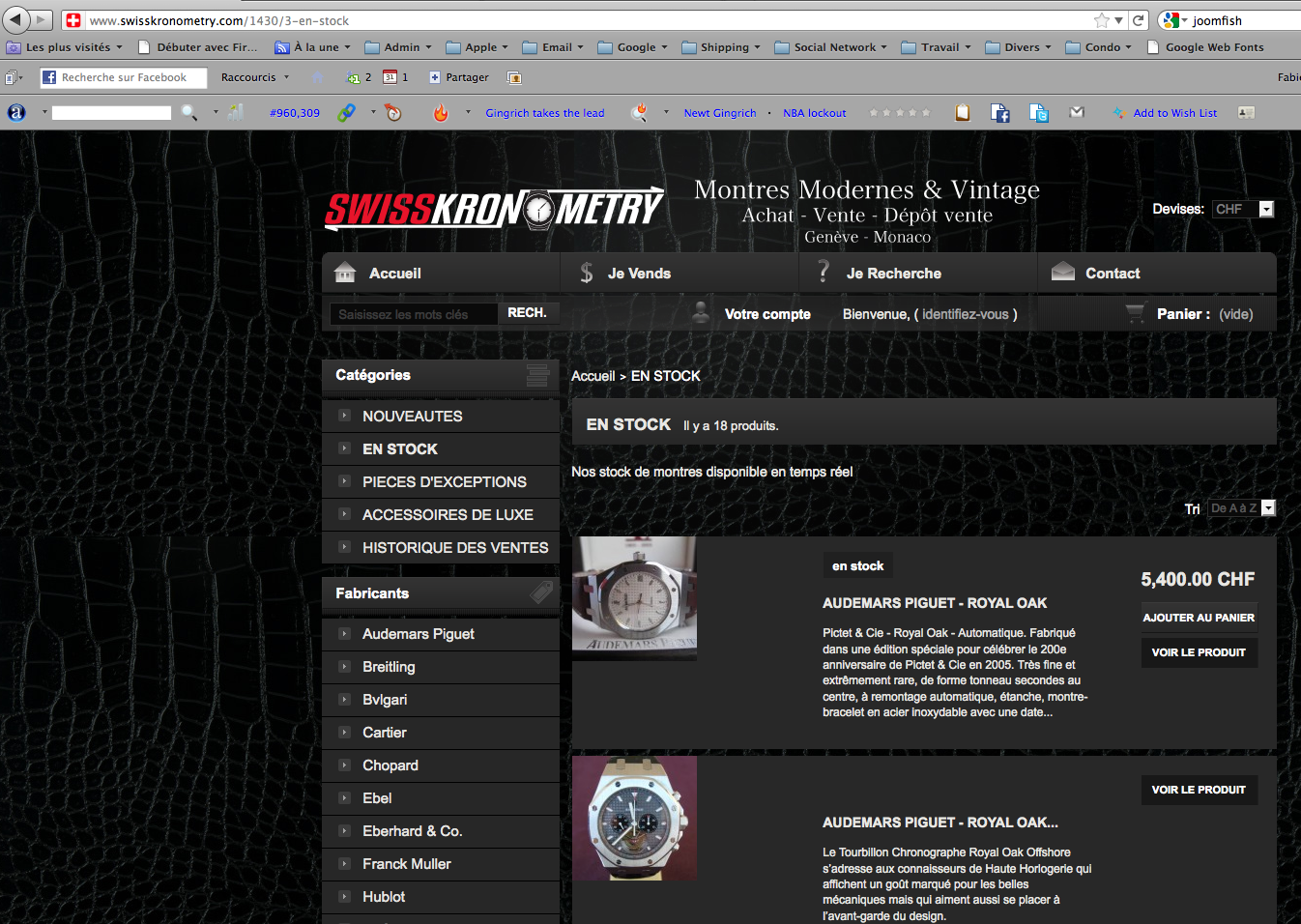Click the email envelope icon in toolbar

(x=1077, y=112)
